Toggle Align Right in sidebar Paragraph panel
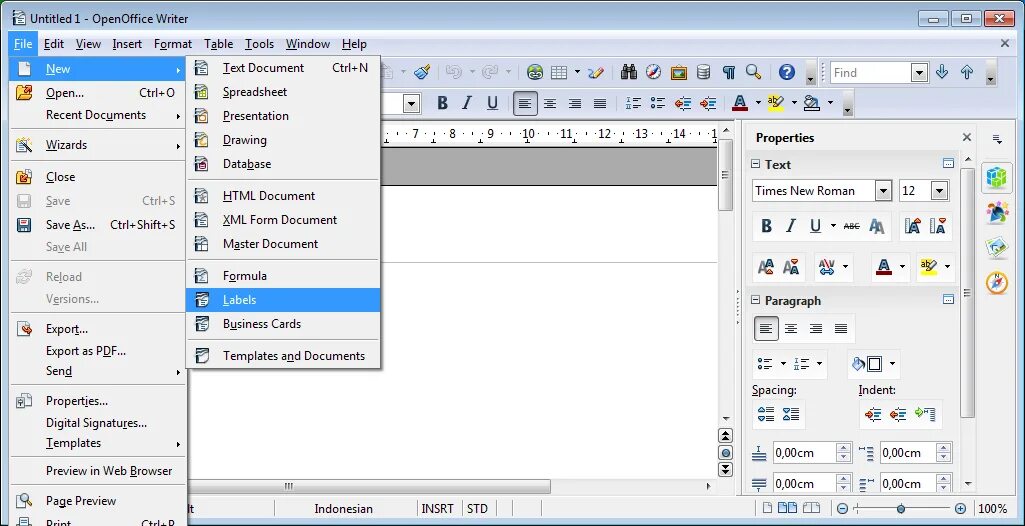1025x526 pixels. click(x=816, y=329)
